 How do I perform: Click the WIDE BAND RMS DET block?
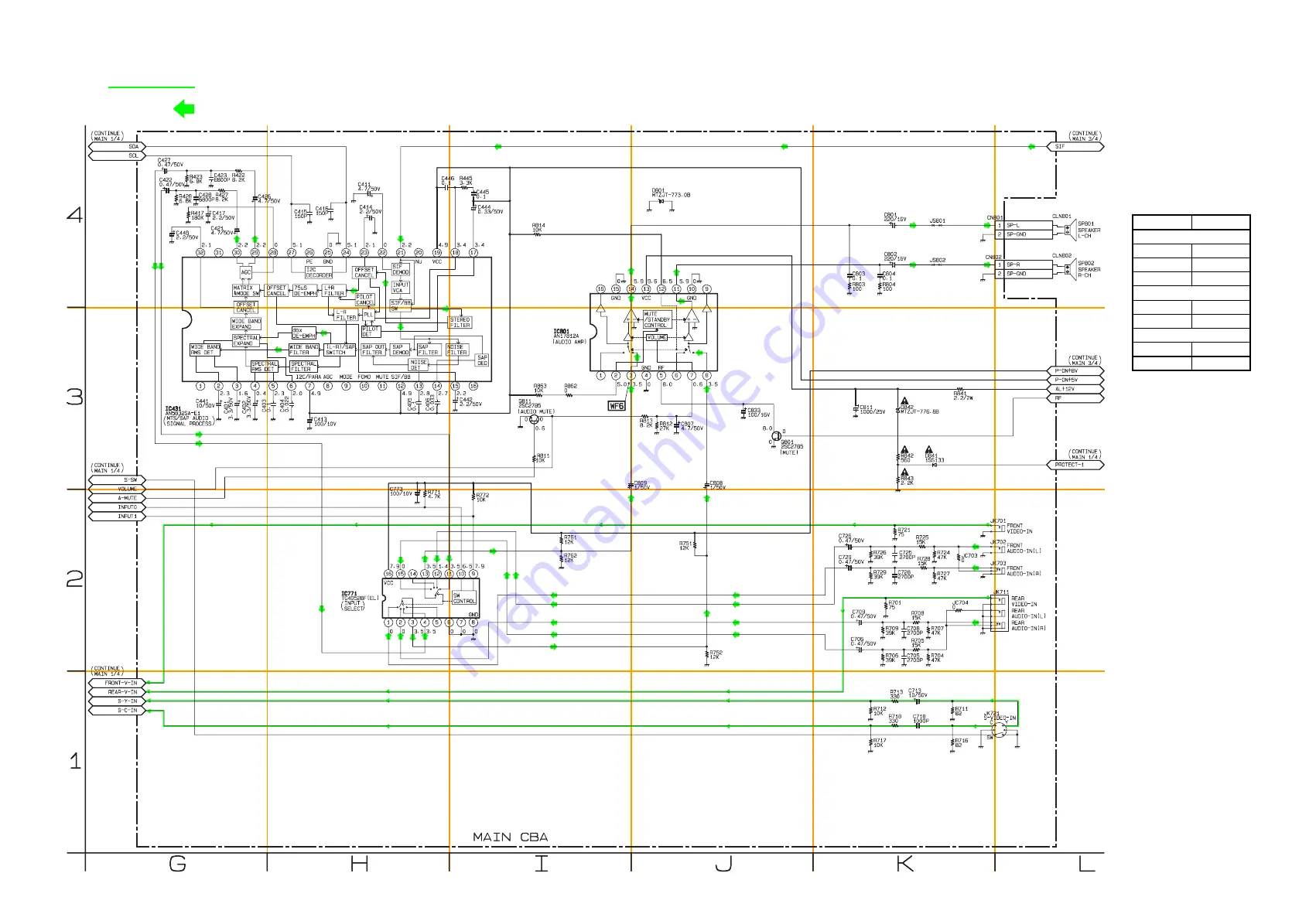(205, 350)
